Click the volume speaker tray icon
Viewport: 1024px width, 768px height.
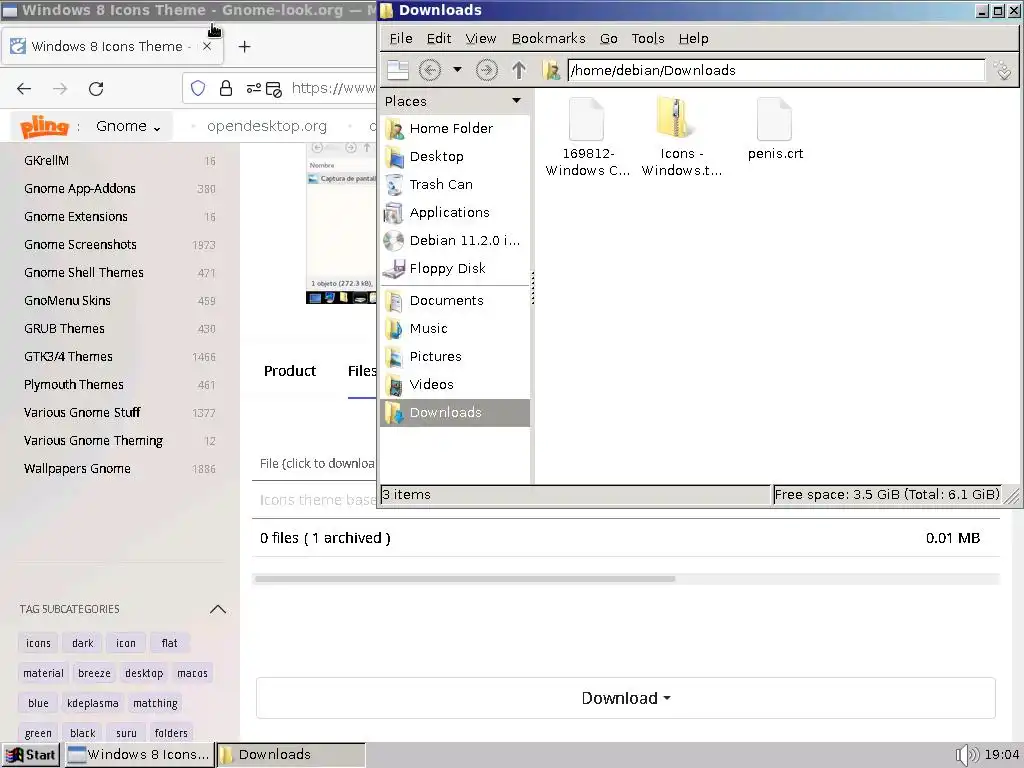[966, 755]
